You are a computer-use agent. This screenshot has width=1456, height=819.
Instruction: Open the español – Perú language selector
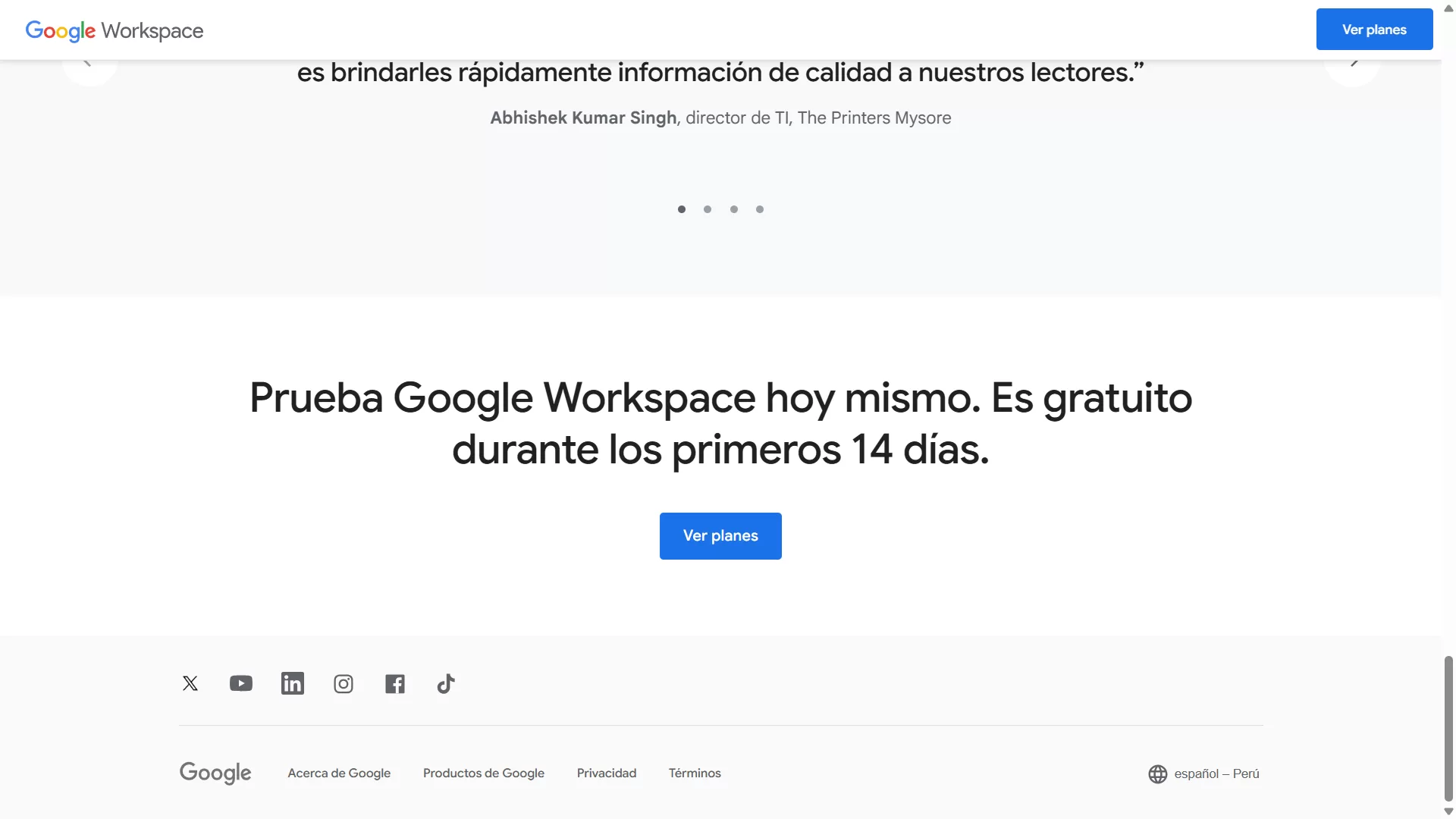[1216, 773]
